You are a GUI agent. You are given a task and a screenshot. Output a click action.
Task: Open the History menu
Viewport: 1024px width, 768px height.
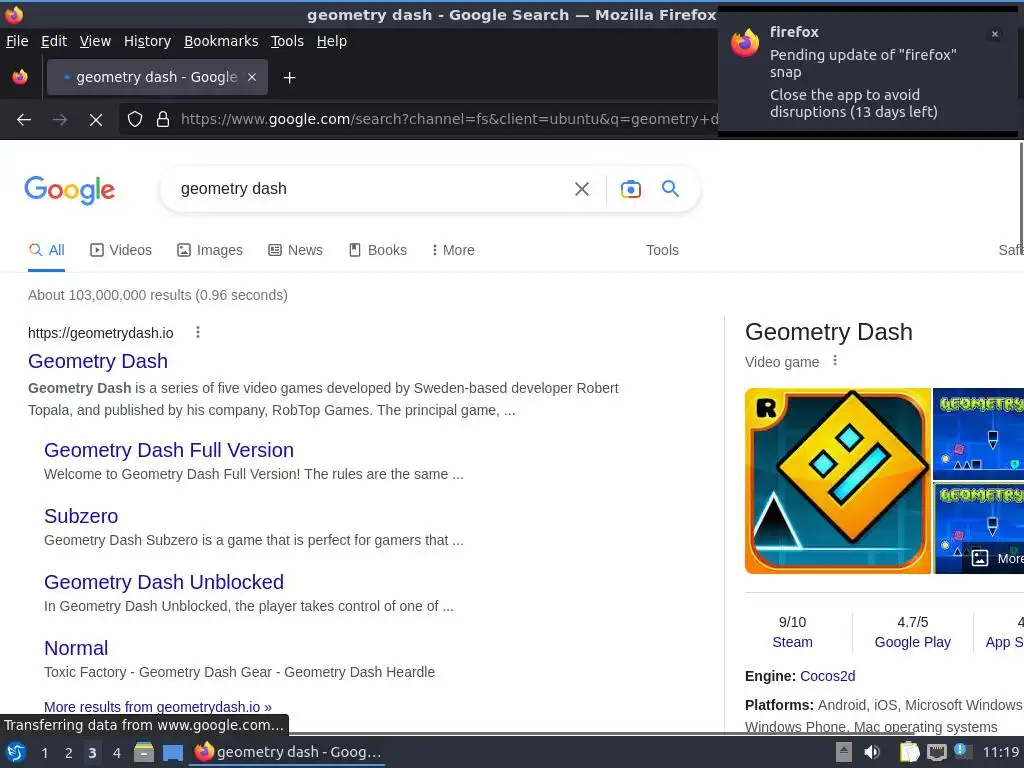point(148,41)
